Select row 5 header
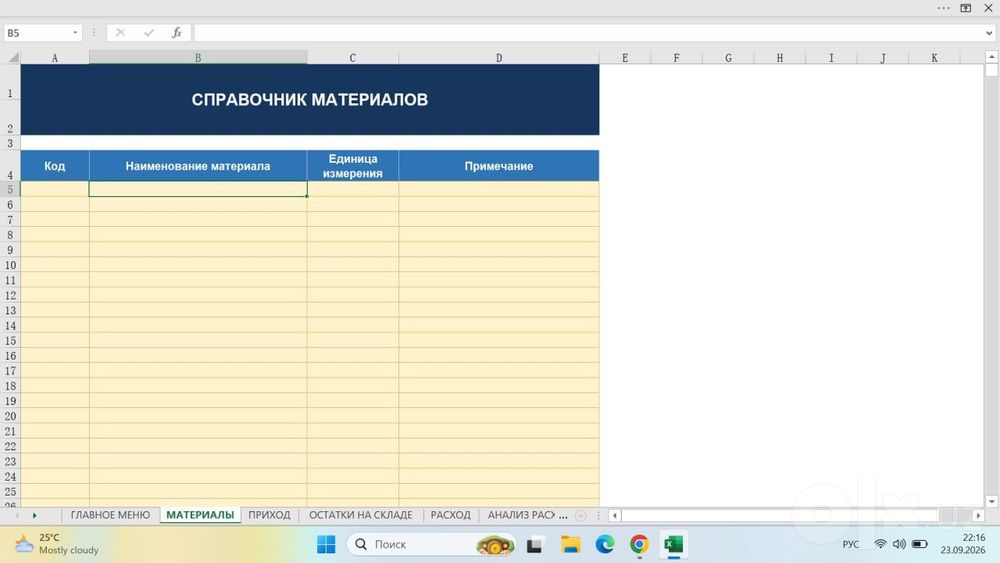Screen dimensions: 1000x563 pyautogui.click(x=10, y=189)
